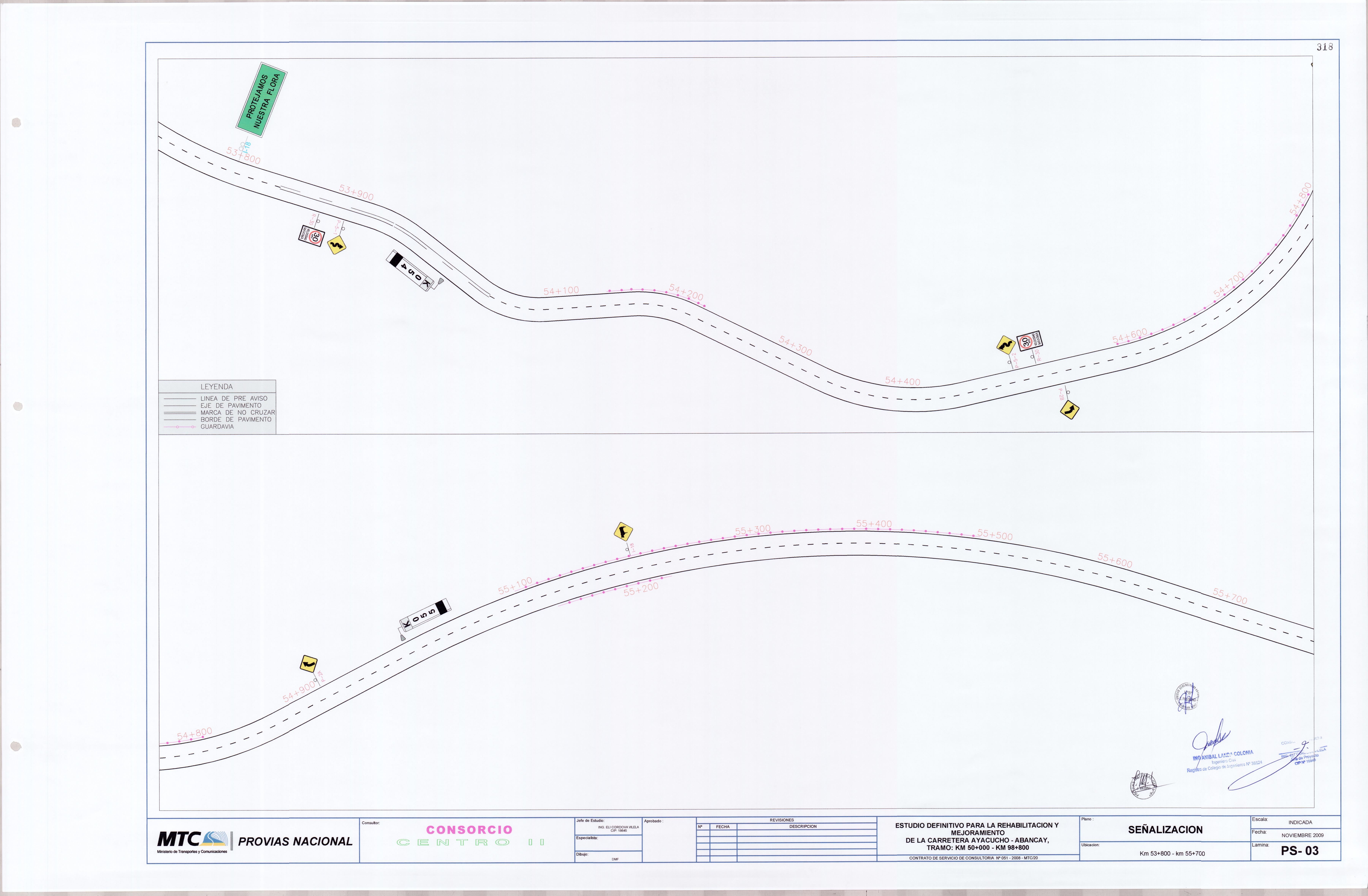Click the green CENTRO II text
Image resolution: width=1368 pixels, height=896 pixels.
pyautogui.click(x=470, y=843)
